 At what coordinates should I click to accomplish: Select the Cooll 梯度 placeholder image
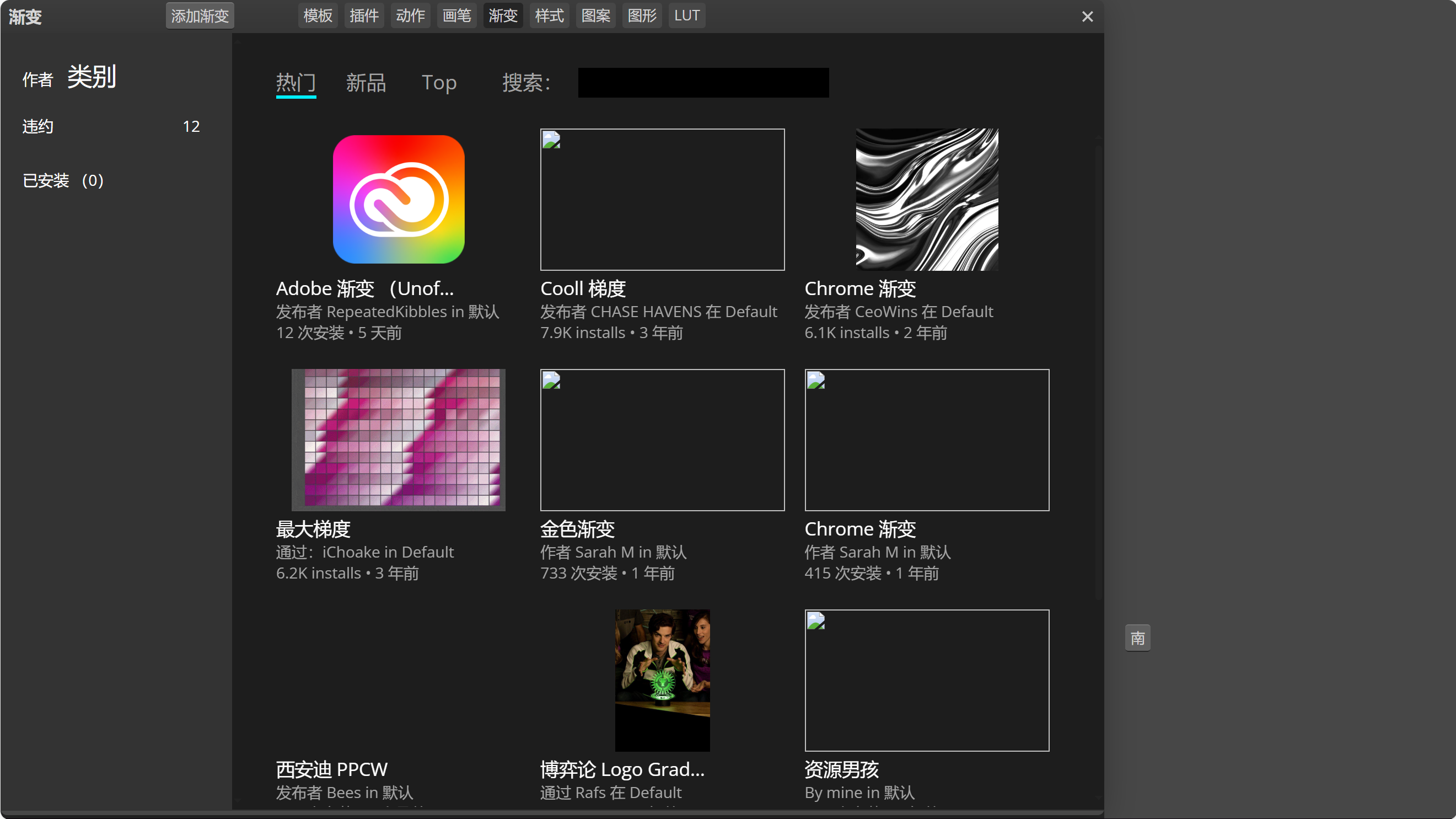(662, 200)
